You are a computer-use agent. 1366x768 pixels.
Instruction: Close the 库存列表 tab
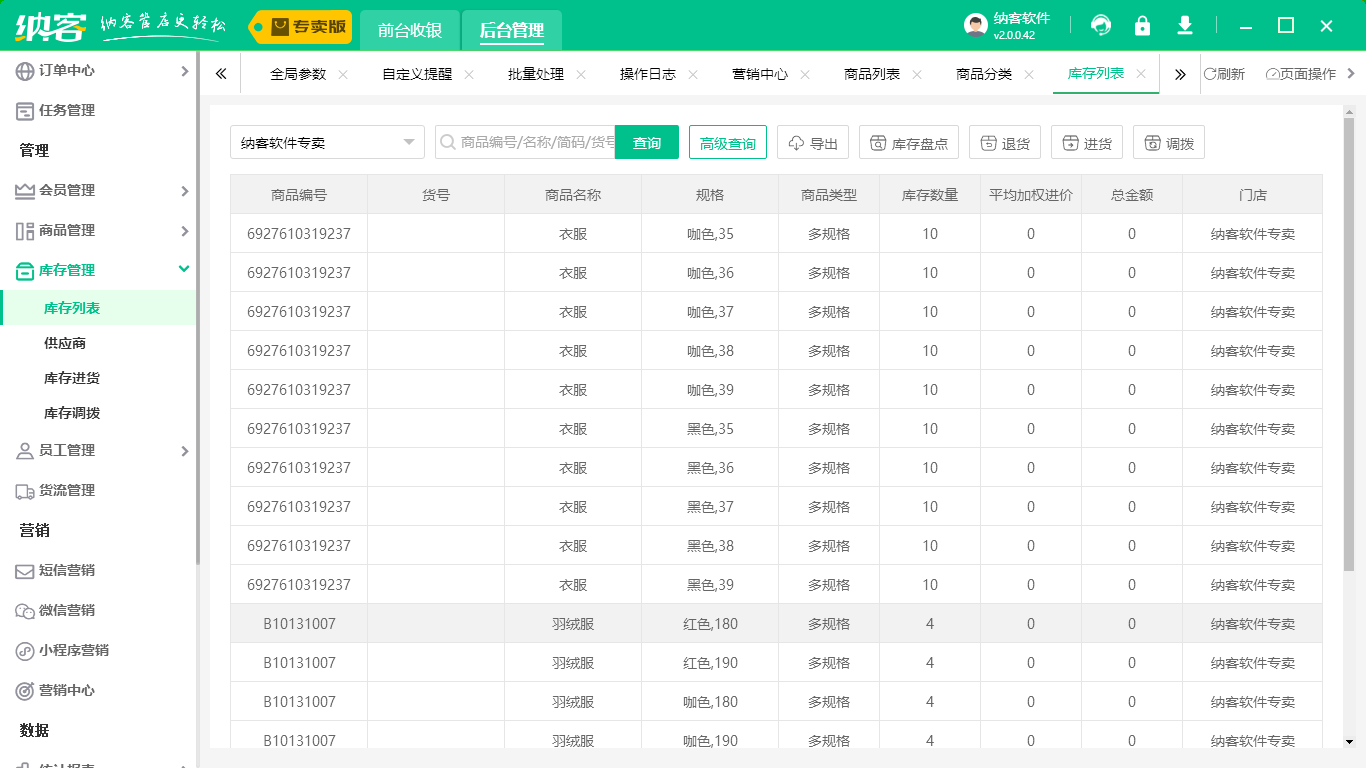1141,74
